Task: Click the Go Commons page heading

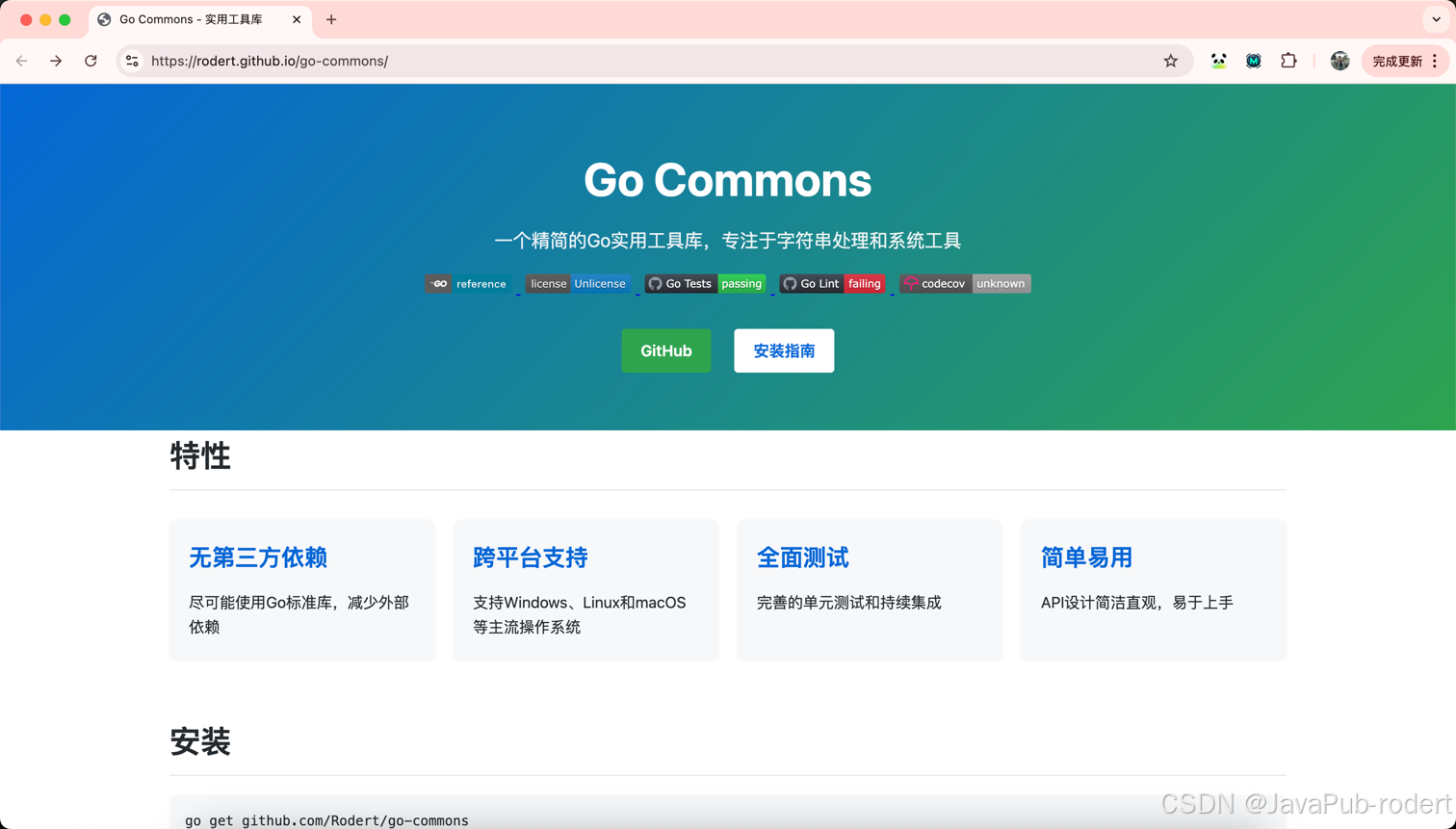Action: pyautogui.click(x=728, y=180)
